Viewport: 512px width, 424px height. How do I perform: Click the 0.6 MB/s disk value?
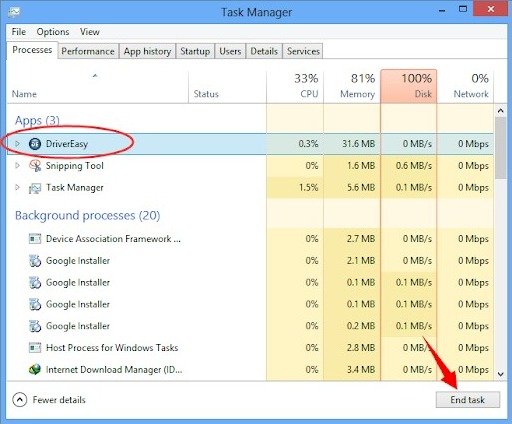pos(414,166)
